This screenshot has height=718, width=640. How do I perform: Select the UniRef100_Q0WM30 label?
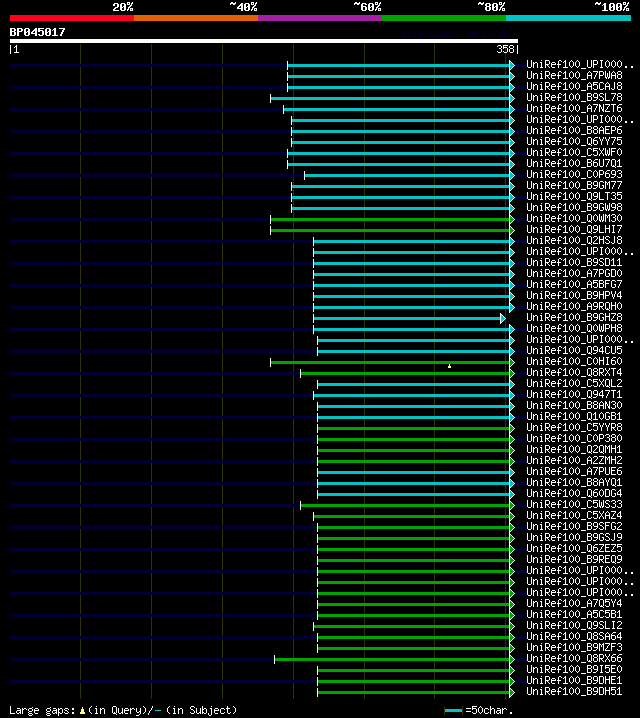tap(574, 218)
